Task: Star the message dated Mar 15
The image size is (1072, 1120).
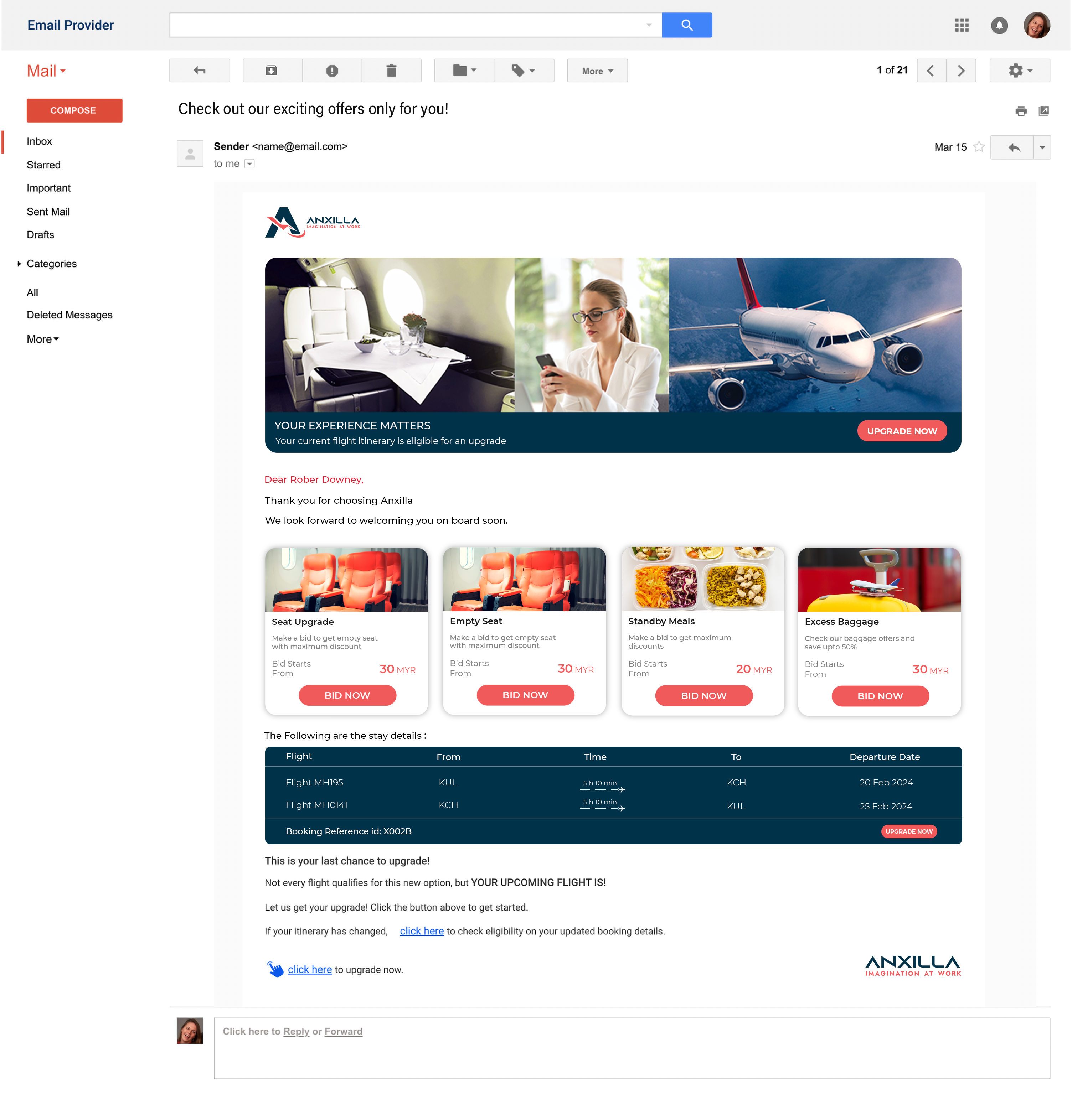Action: (x=978, y=147)
